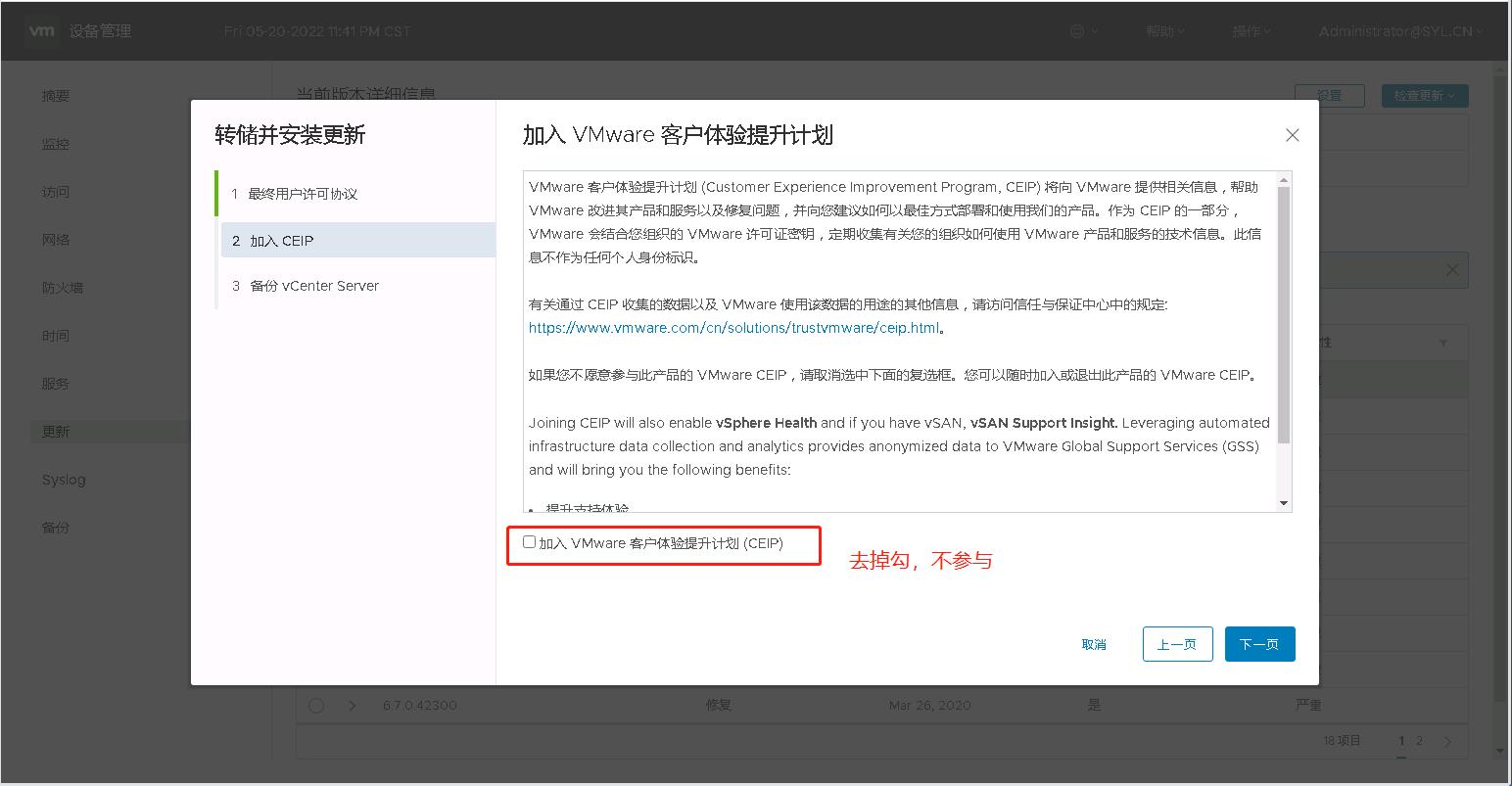Viewport: 1512px width, 786px height.
Task: Select the 6.7.0.42300 update radio button
Action: (315, 705)
